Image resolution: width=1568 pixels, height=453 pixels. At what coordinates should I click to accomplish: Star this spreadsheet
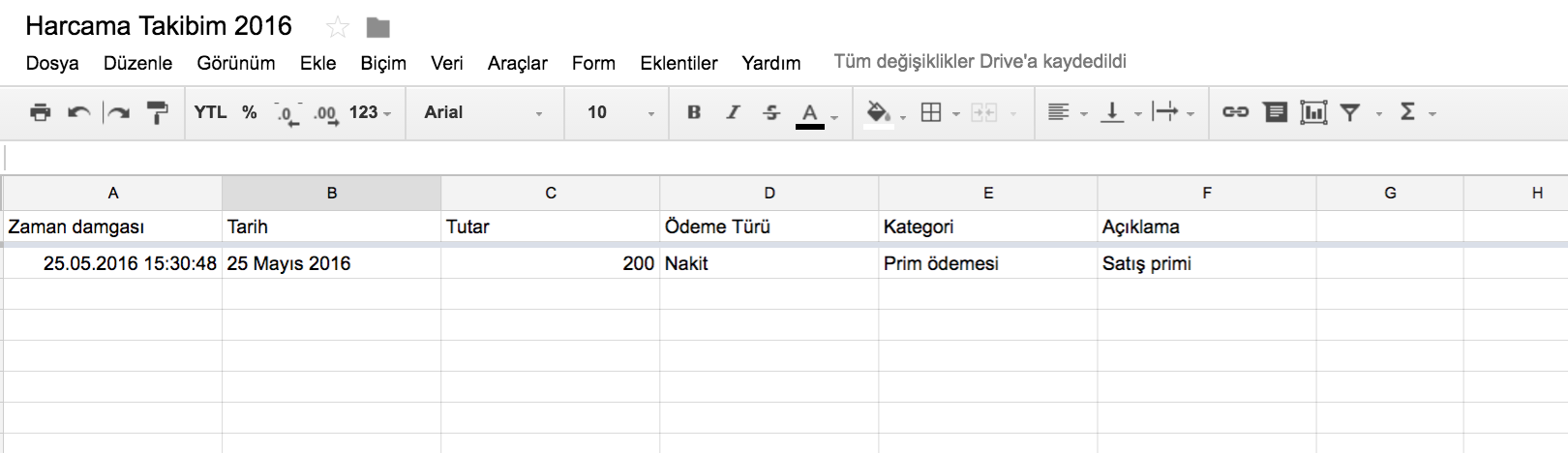(x=338, y=27)
